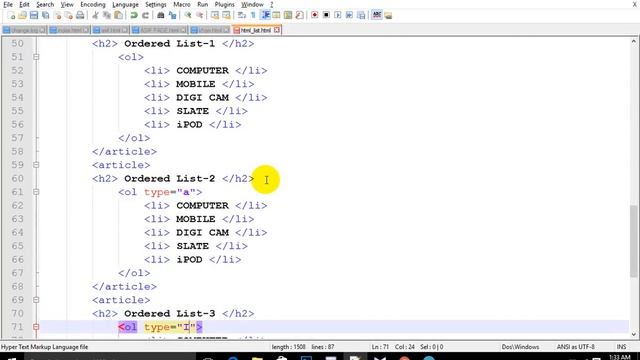Click 'Ln : 71' in status bar
This screenshot has height=360, width=640.
[x=380, y=347]
